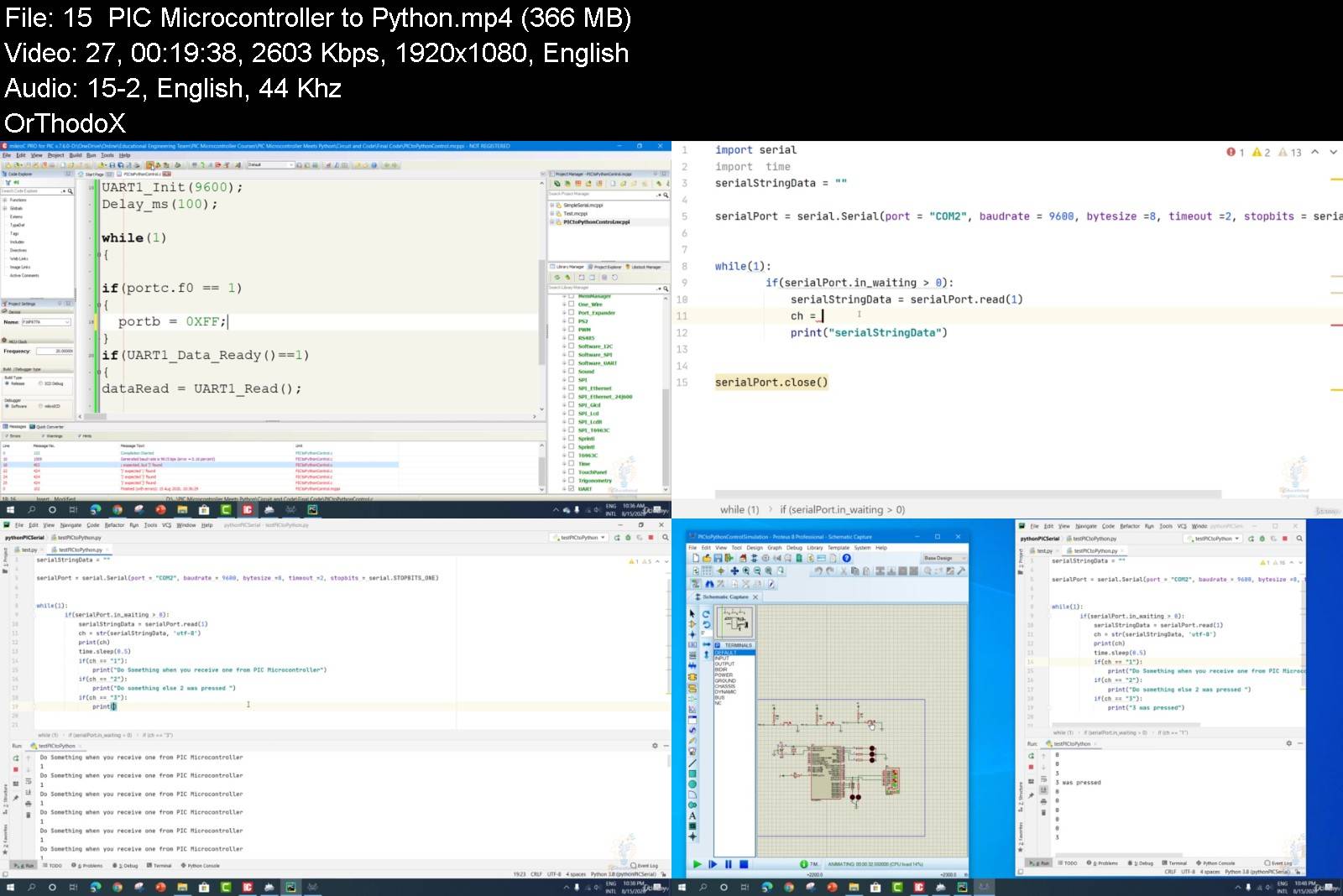Click the rerun icon in bottom-left PyCharm Run panel
Screen dimensions: 1343x896
[16, 758]
